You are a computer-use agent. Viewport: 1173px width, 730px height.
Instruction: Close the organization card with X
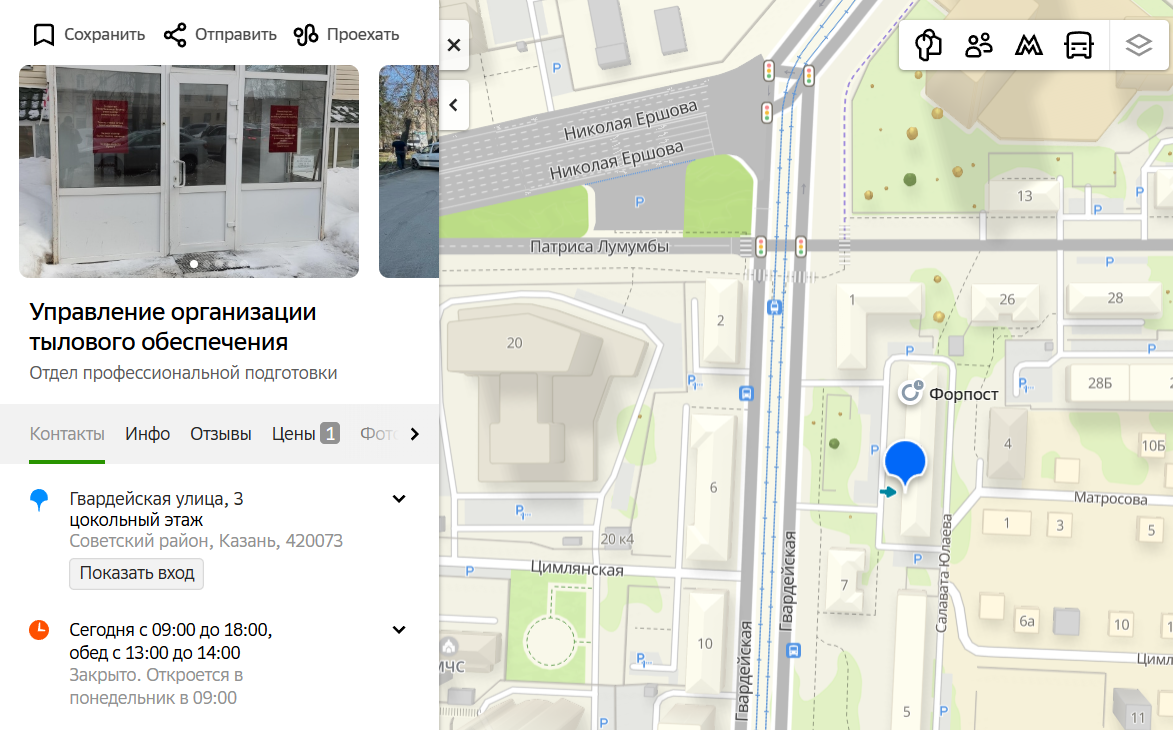(x=453, y=45)
